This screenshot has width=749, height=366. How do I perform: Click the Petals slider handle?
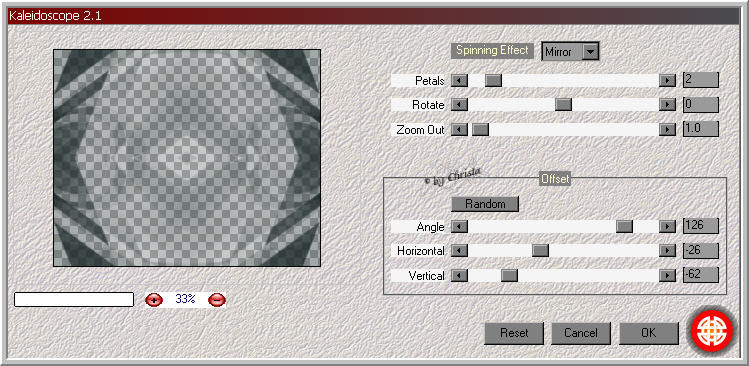coord(493,80)
